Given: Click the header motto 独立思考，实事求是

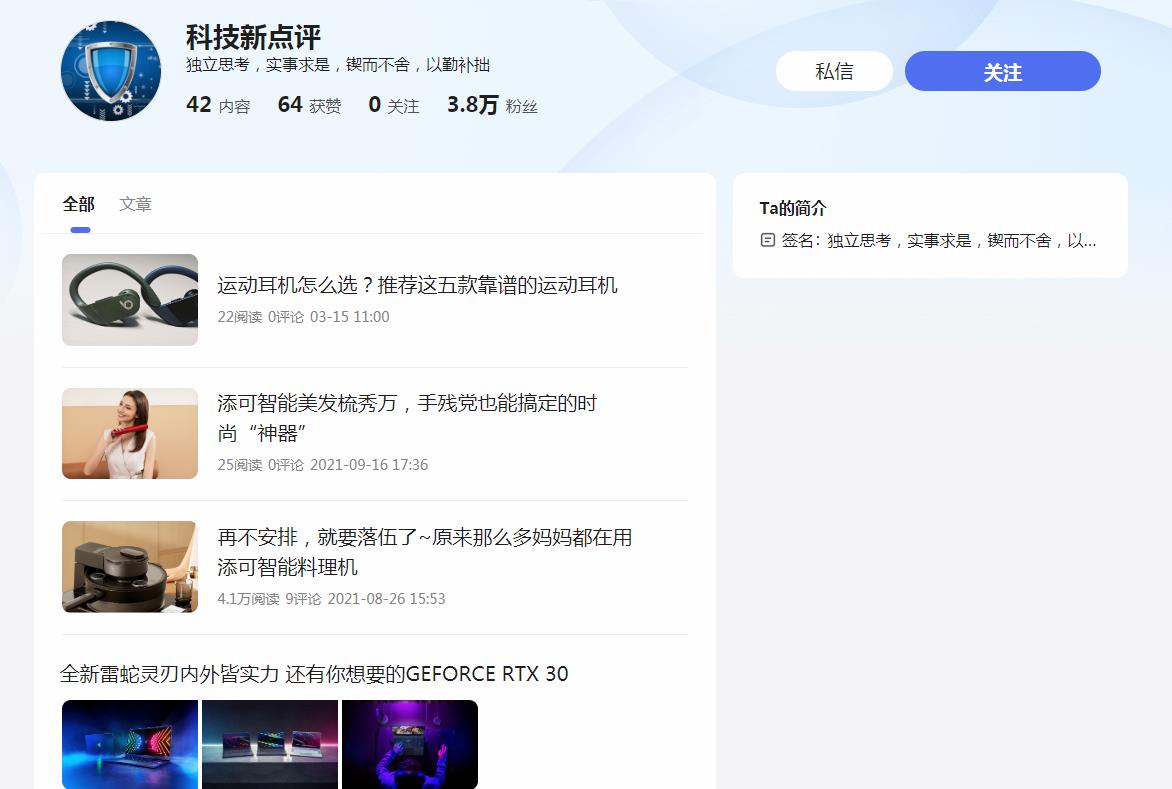Looking at the screenshot, I should 338,65.
